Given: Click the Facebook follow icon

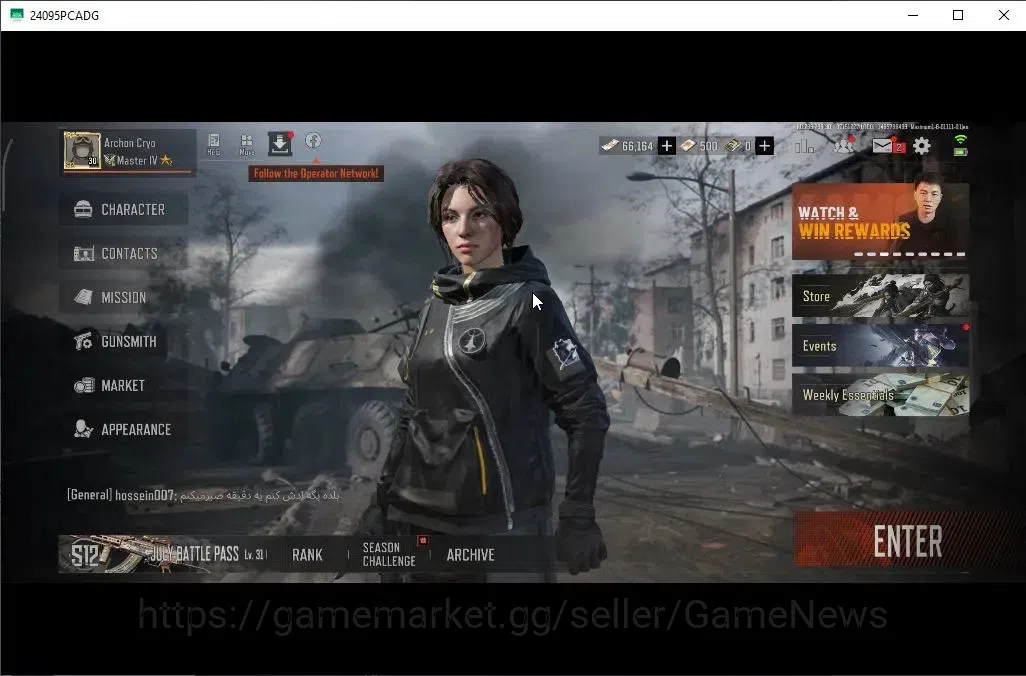Looking at the screenshot, I should pos(313,141).
